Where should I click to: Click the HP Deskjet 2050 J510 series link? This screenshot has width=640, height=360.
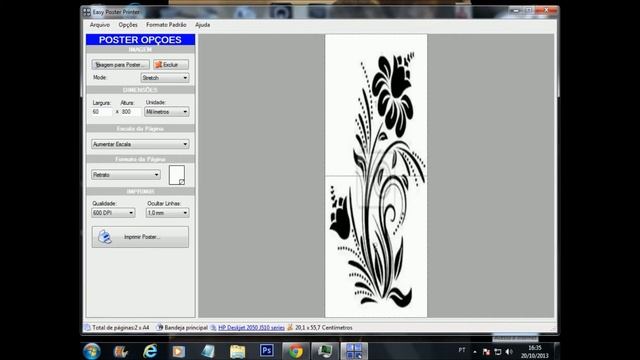[x=251, y=327]
